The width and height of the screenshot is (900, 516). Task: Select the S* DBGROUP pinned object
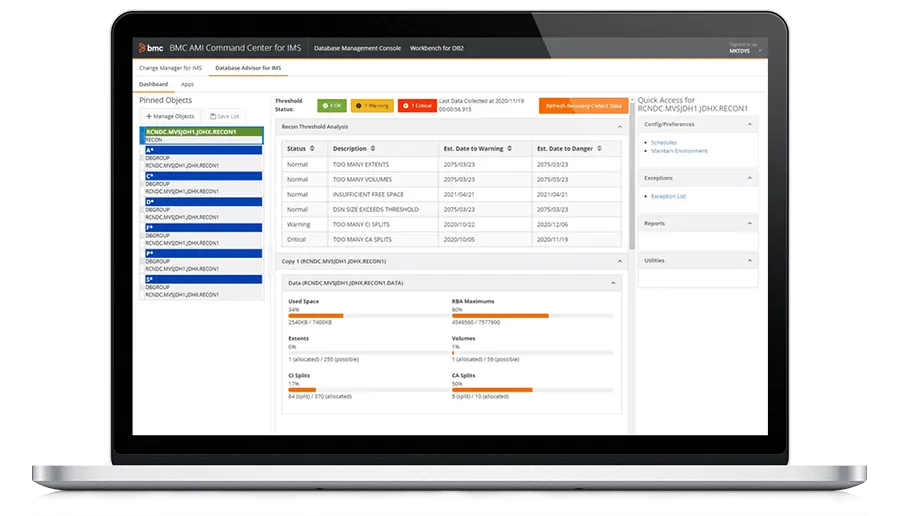(x=201, y=287)
